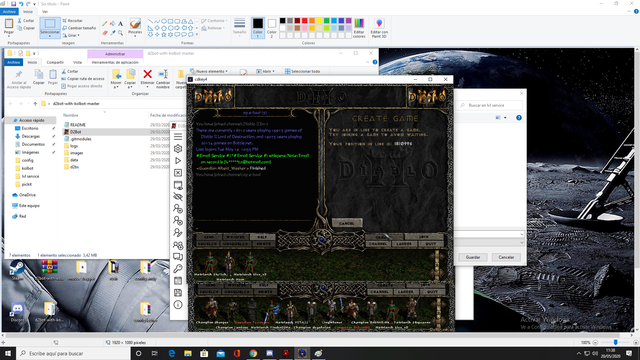This screenshot has height=360, width=640.
Task: Click the Pegar paste clipboard icon
Action: [x=9, y=24]
